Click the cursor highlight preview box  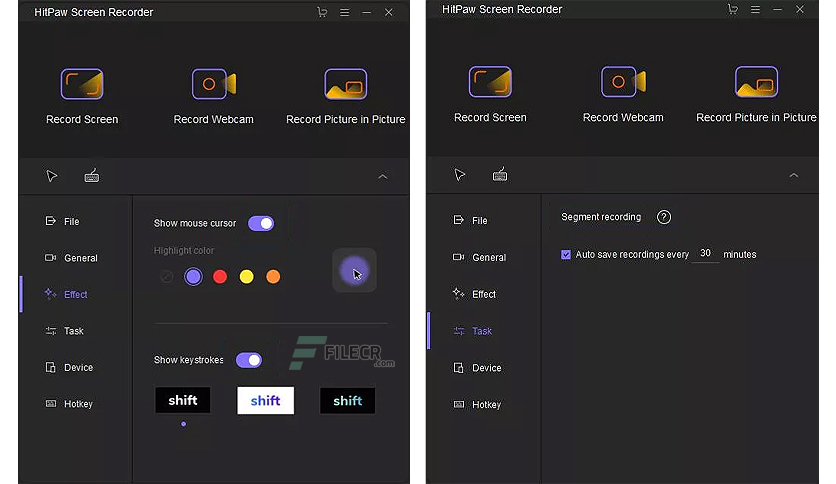coord(355,270)
